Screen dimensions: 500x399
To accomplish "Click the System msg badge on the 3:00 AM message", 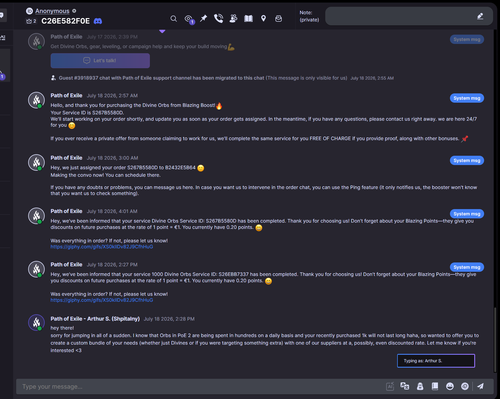I will click(x=467, y=161).
